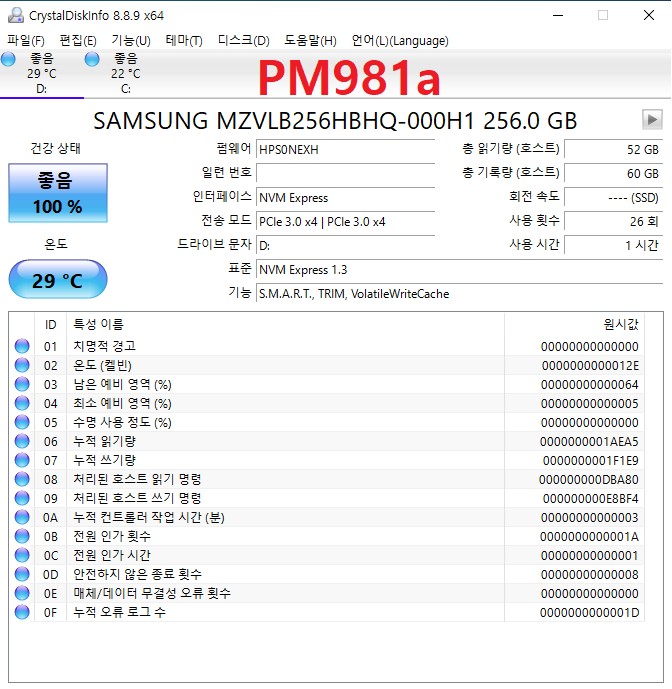
Task: Click the status orb for 0E 매체/데이터 무결성 오류
Action: pyautogui.click(x=22, y=593)
